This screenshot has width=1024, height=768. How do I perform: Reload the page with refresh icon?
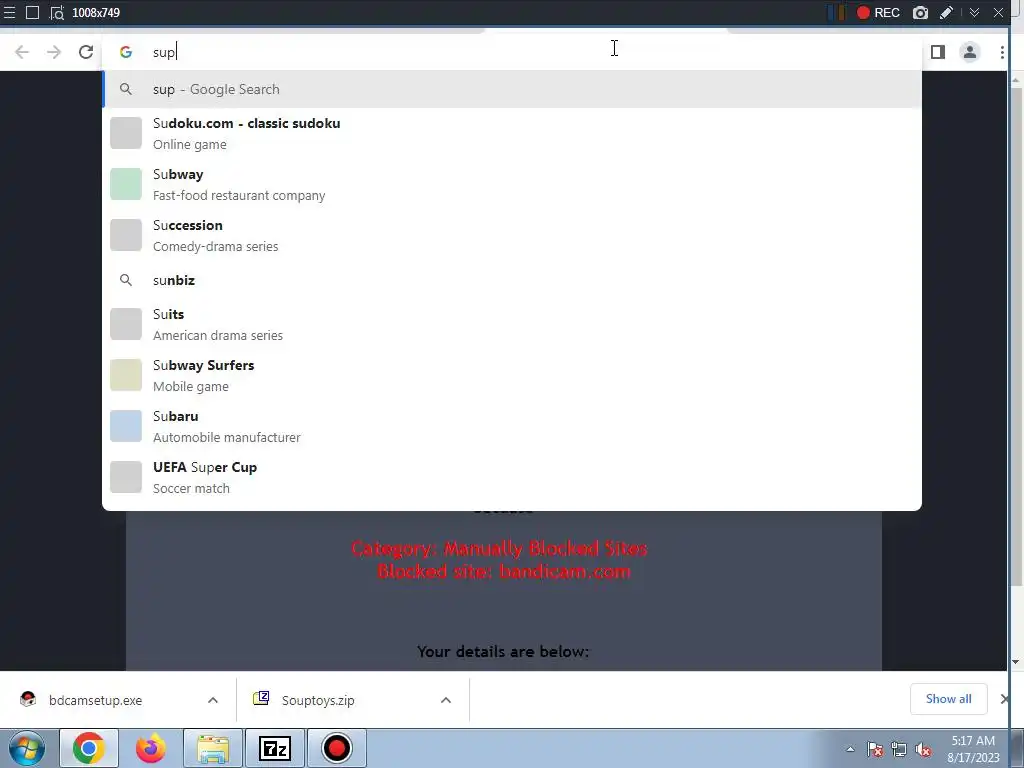[86, 52]
